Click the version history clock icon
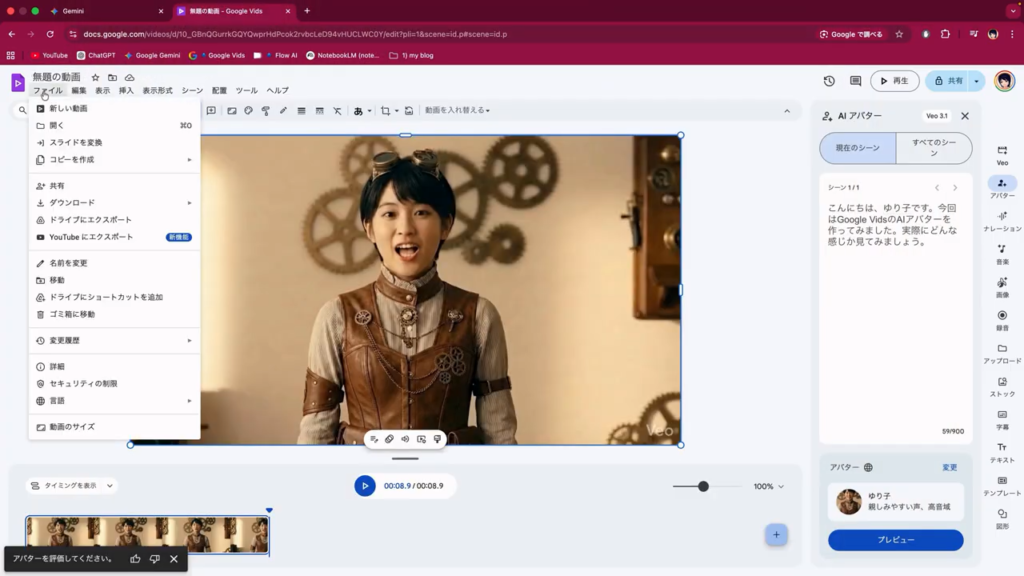The image size is (1024, 576). click(829, 81)
